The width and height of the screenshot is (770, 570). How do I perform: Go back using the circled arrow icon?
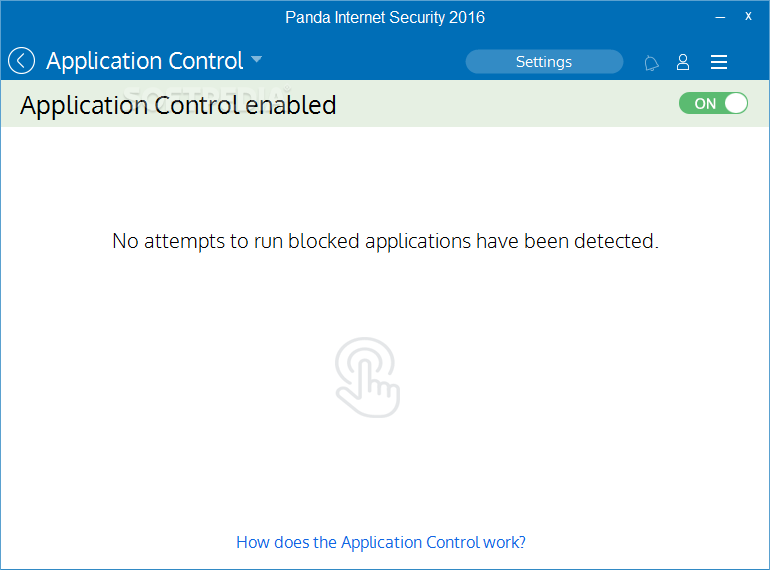[22, 61]
